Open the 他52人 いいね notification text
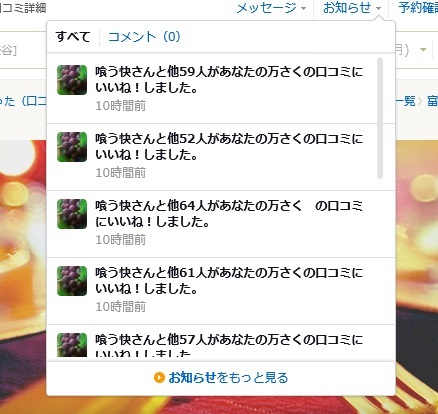 click(x=229, y=147)
